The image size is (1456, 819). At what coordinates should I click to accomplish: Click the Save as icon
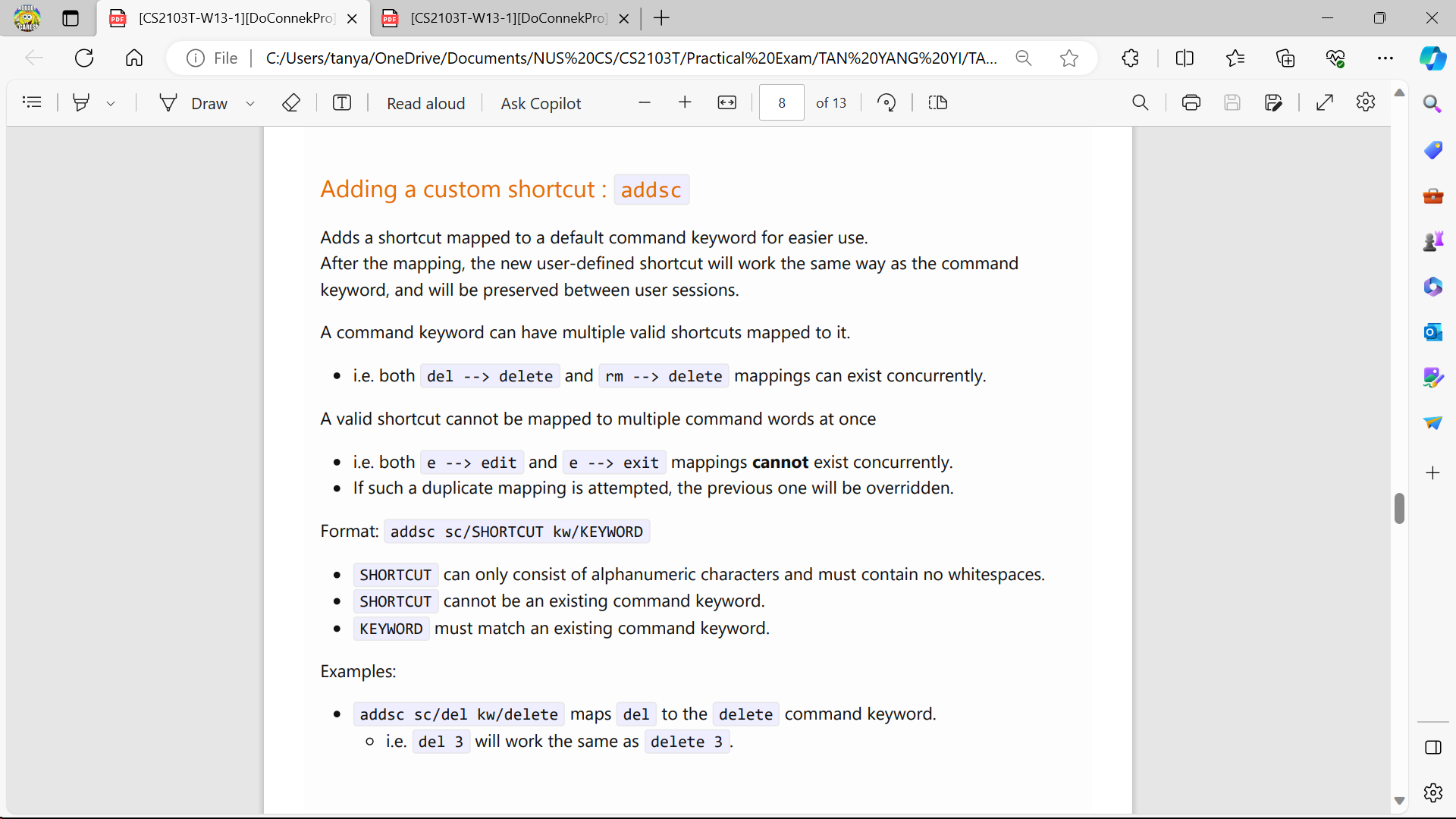[x=1273, y=102]
